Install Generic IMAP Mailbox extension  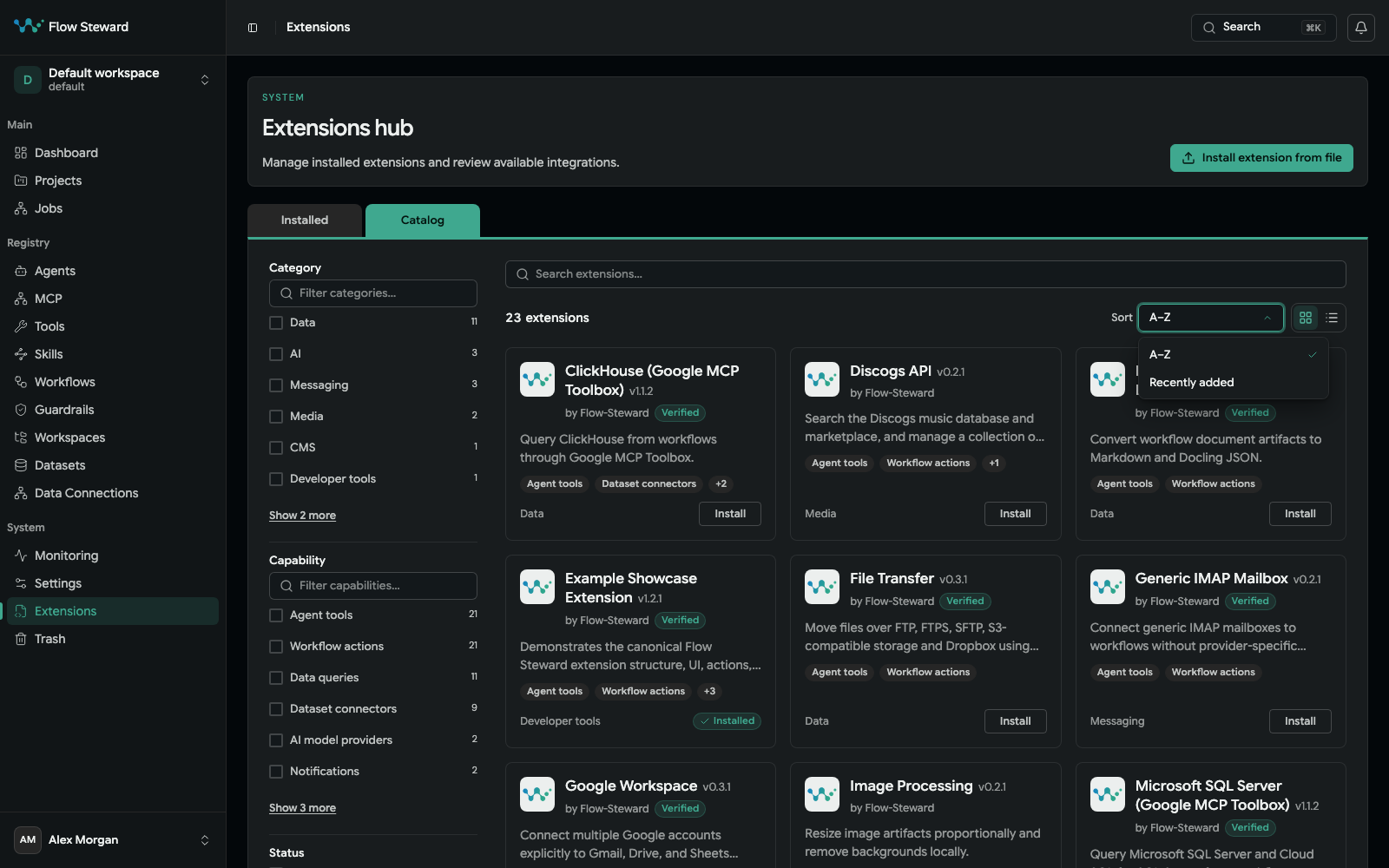point(1300,721)
